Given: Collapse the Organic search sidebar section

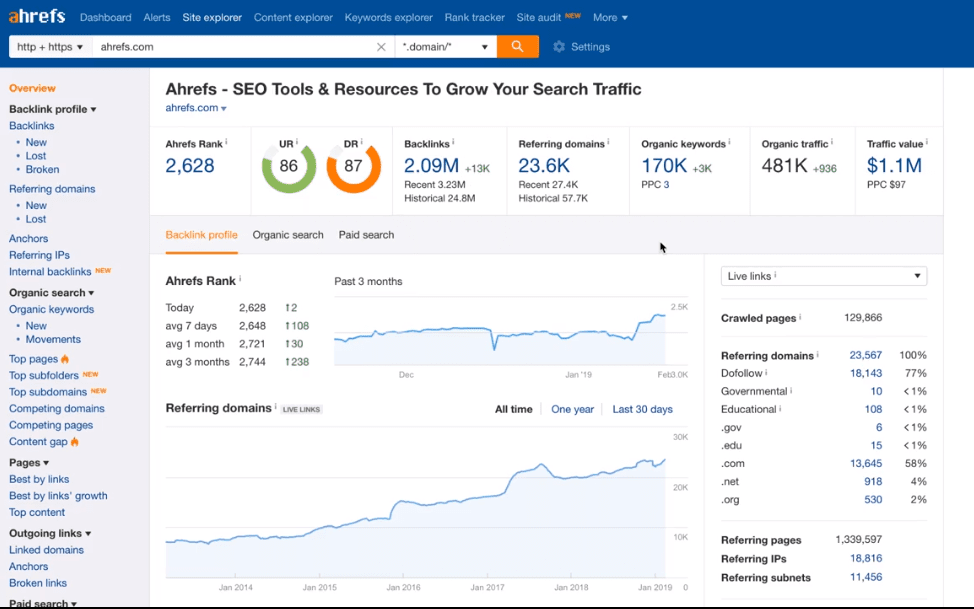Looking at the screenshot, I should point(52,293).
